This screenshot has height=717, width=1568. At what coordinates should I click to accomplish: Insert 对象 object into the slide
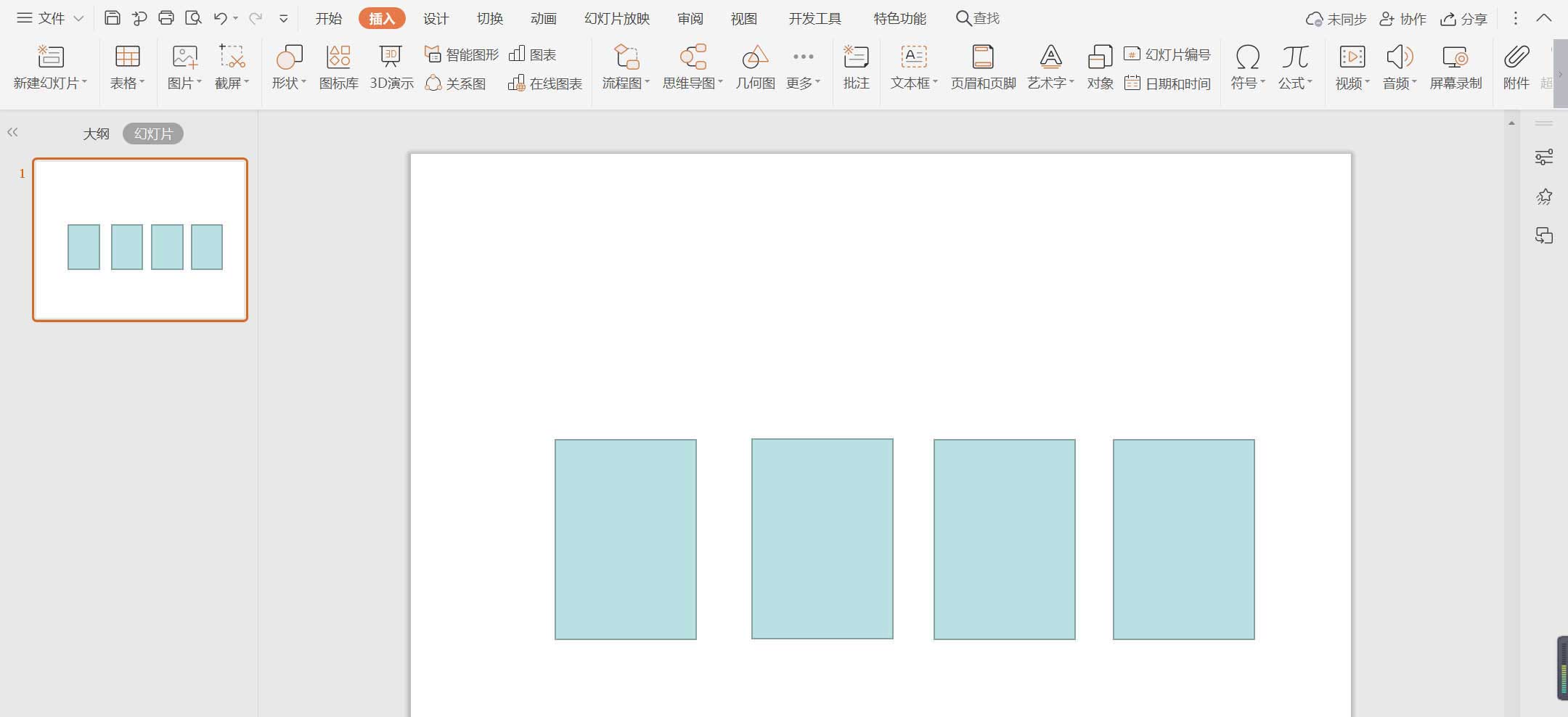[x=1100, y=67]
